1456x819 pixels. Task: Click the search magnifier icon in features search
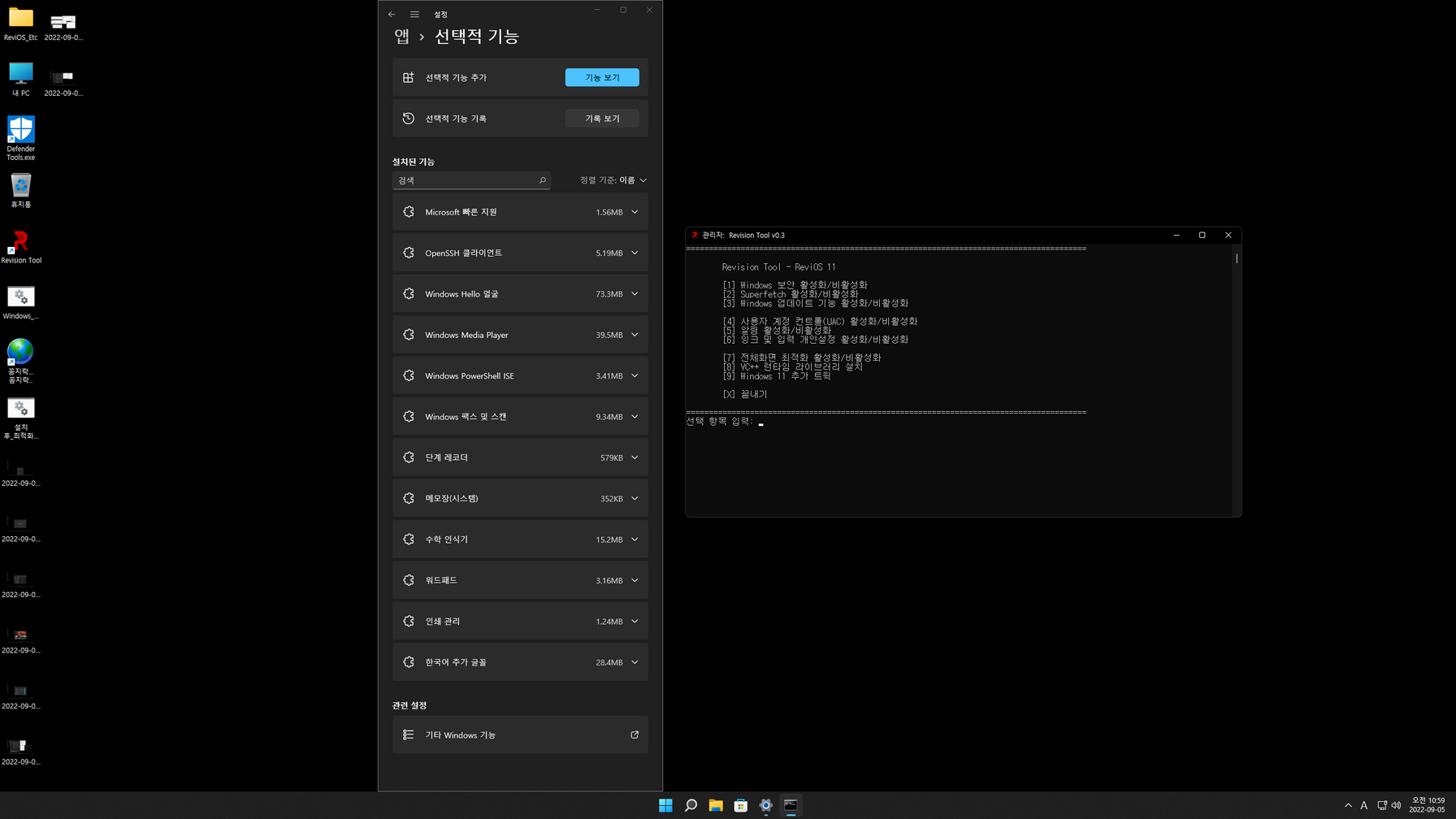543,180
